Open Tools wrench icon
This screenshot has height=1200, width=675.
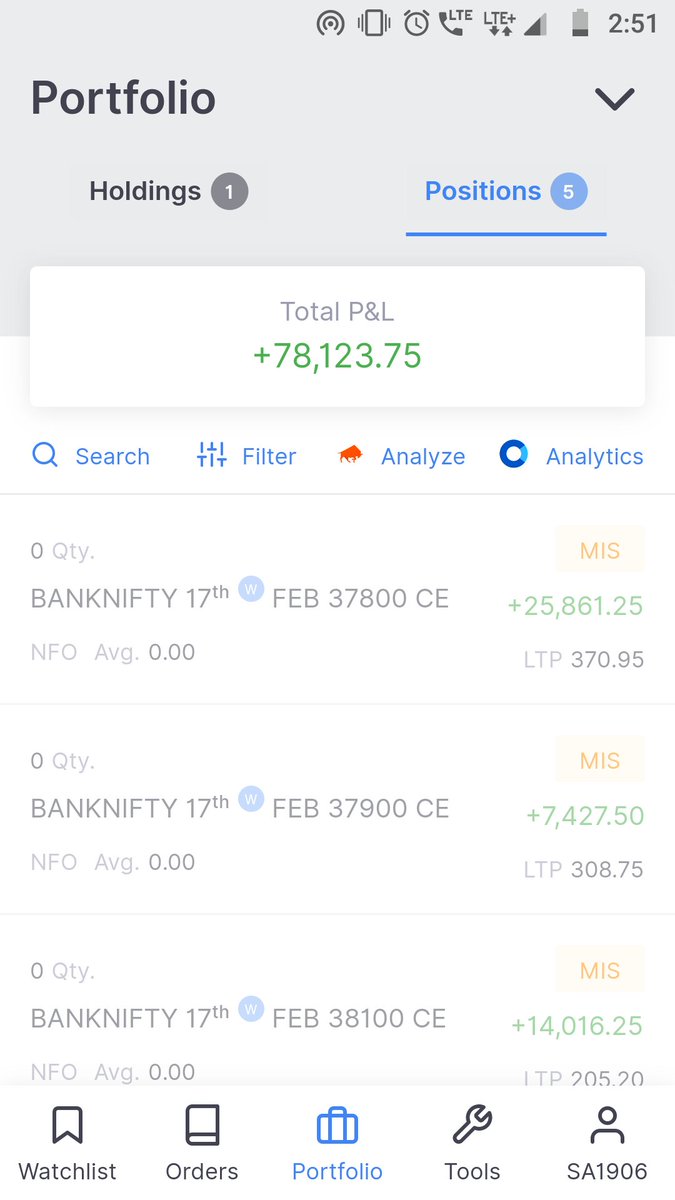tap(472, 1125)
